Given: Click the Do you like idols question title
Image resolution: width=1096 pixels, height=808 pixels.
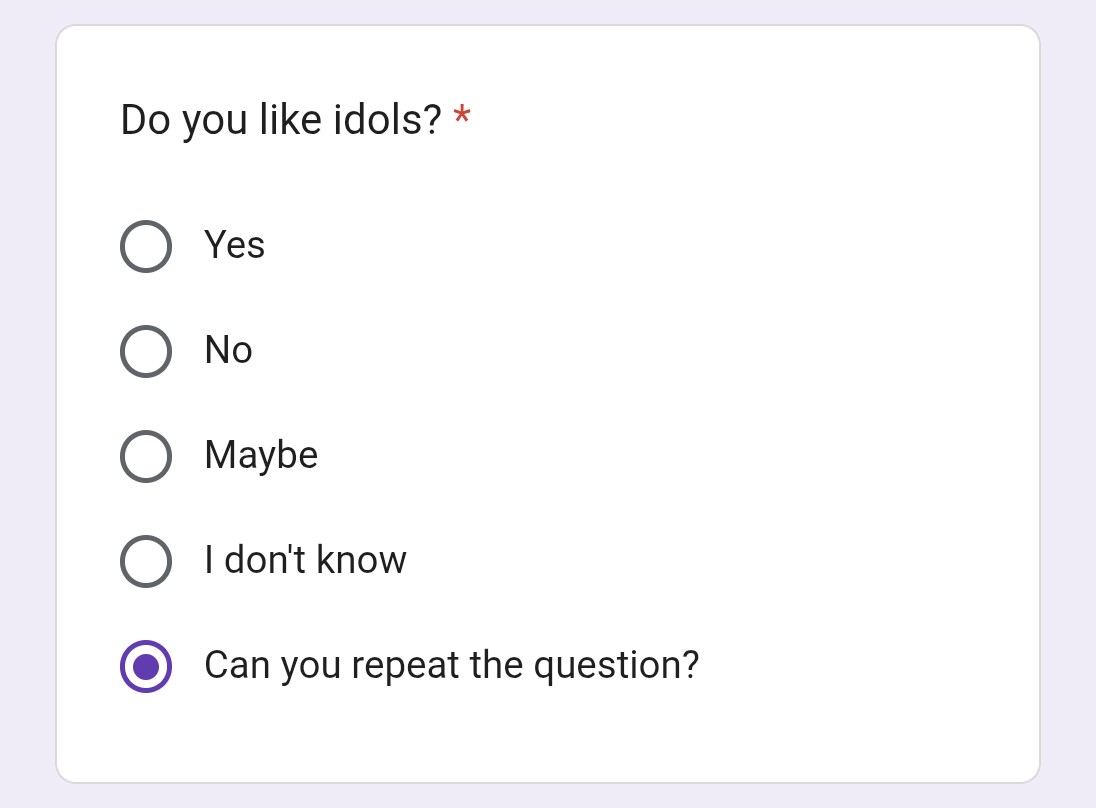Looking at the screenshot, I should (280, 121).
